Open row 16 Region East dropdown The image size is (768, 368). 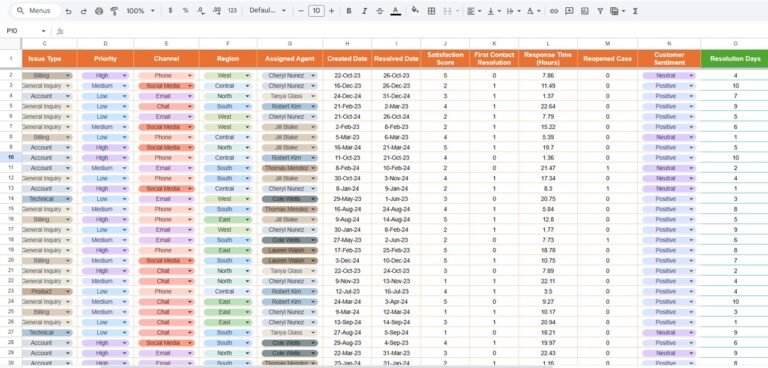tap(247, 220)
